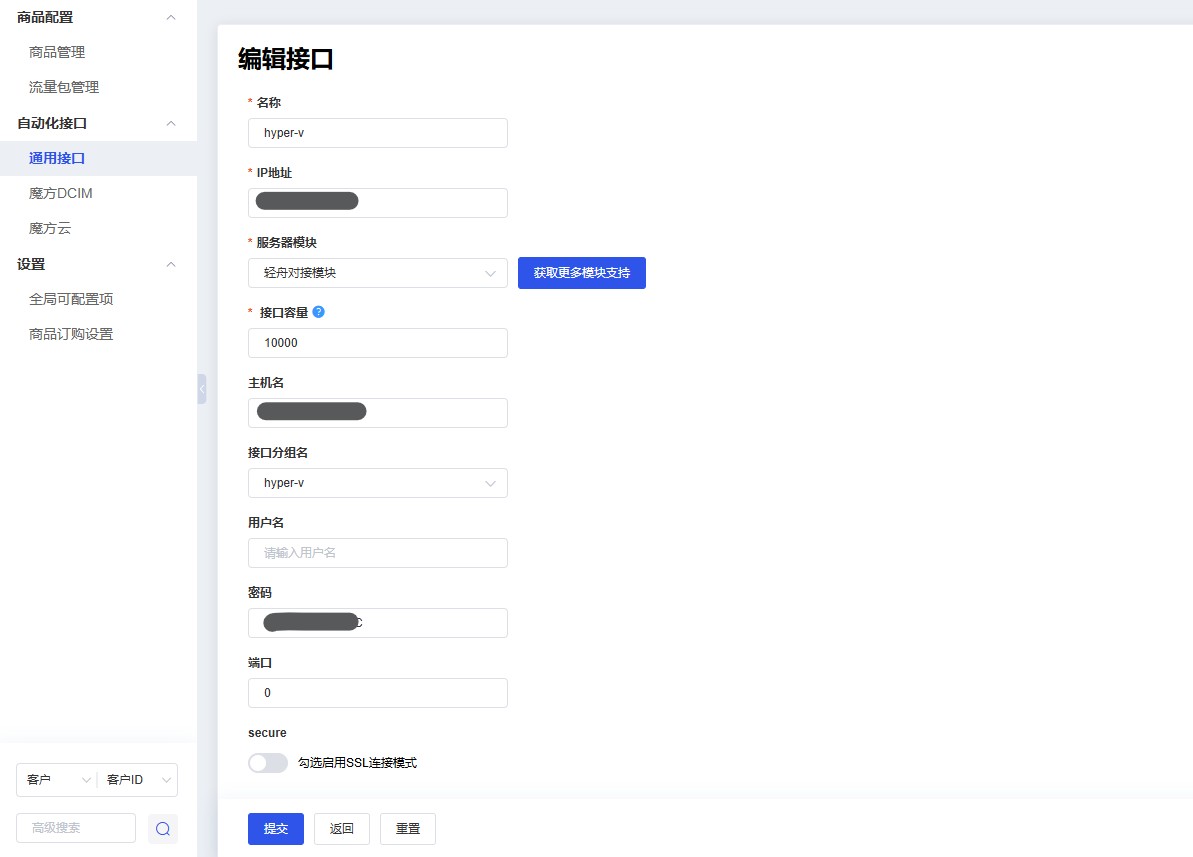The image size is (1193, 857).
Task: Open the 服务器模块 dropdown
Action: [x=377, y=272]
